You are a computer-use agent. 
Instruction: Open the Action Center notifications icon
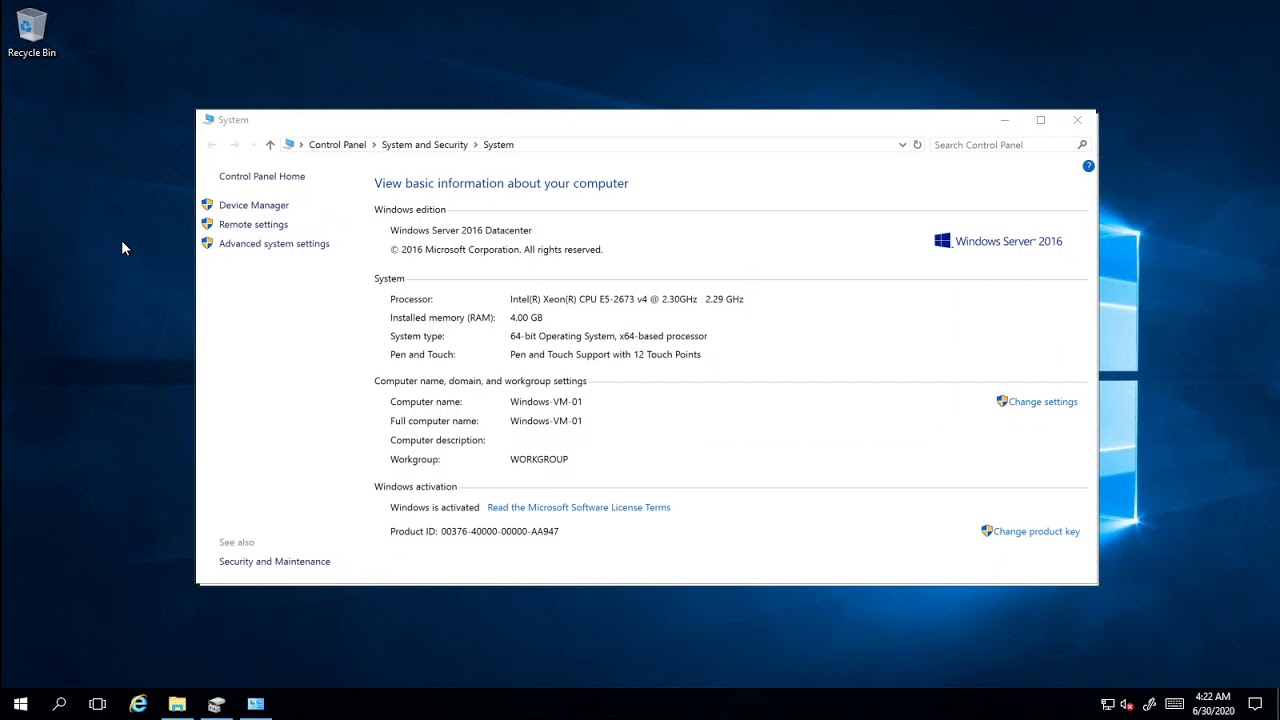(x=1255, y=704)
